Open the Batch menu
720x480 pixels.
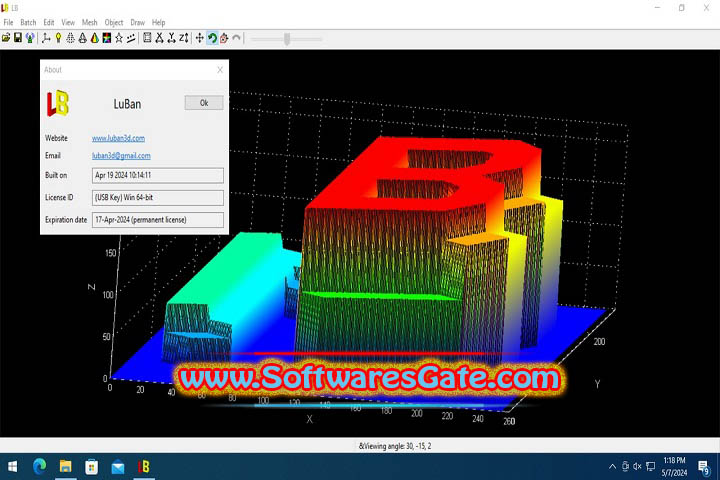(28, 23)
